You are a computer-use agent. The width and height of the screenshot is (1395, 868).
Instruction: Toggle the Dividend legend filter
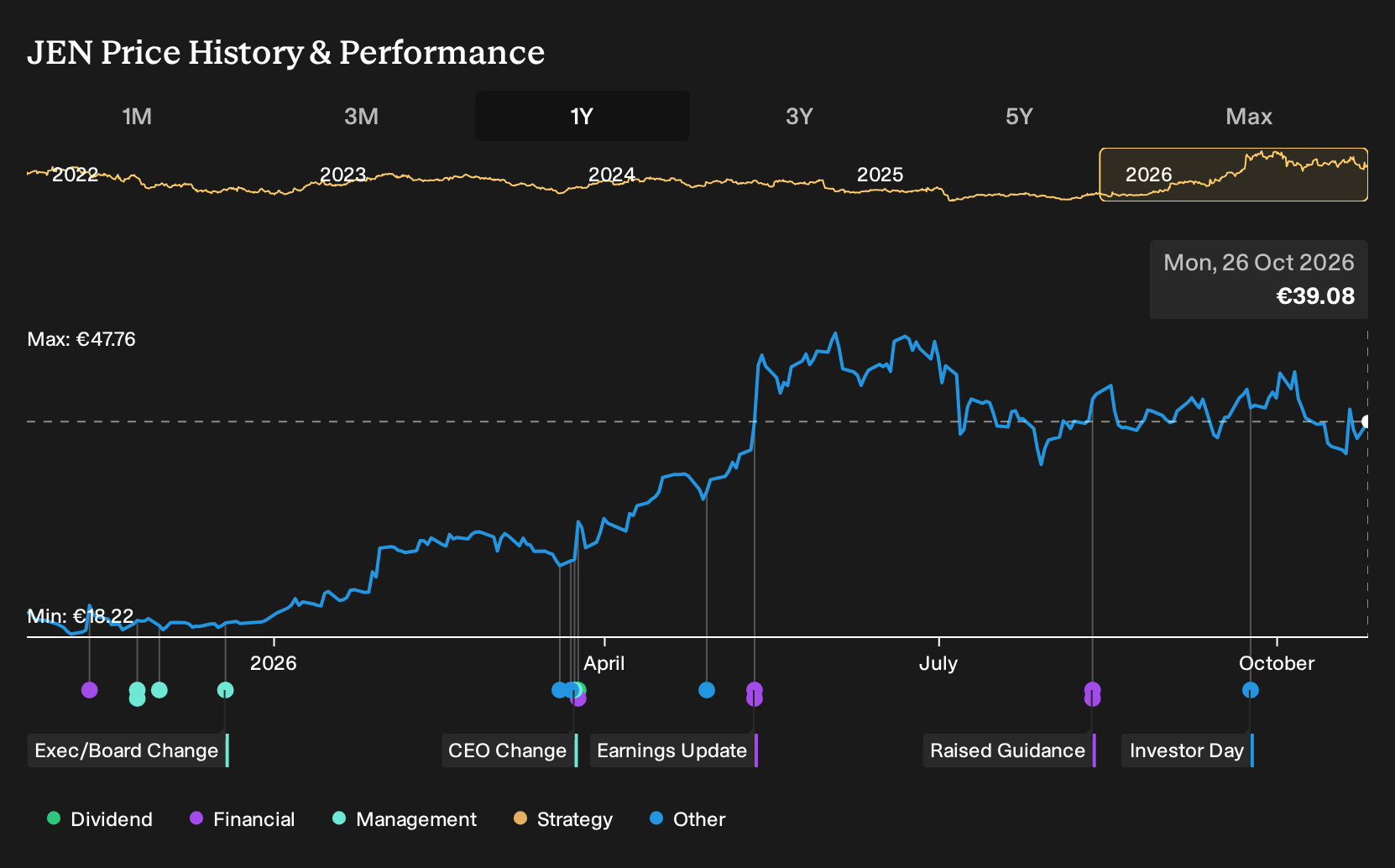(100, 819)
